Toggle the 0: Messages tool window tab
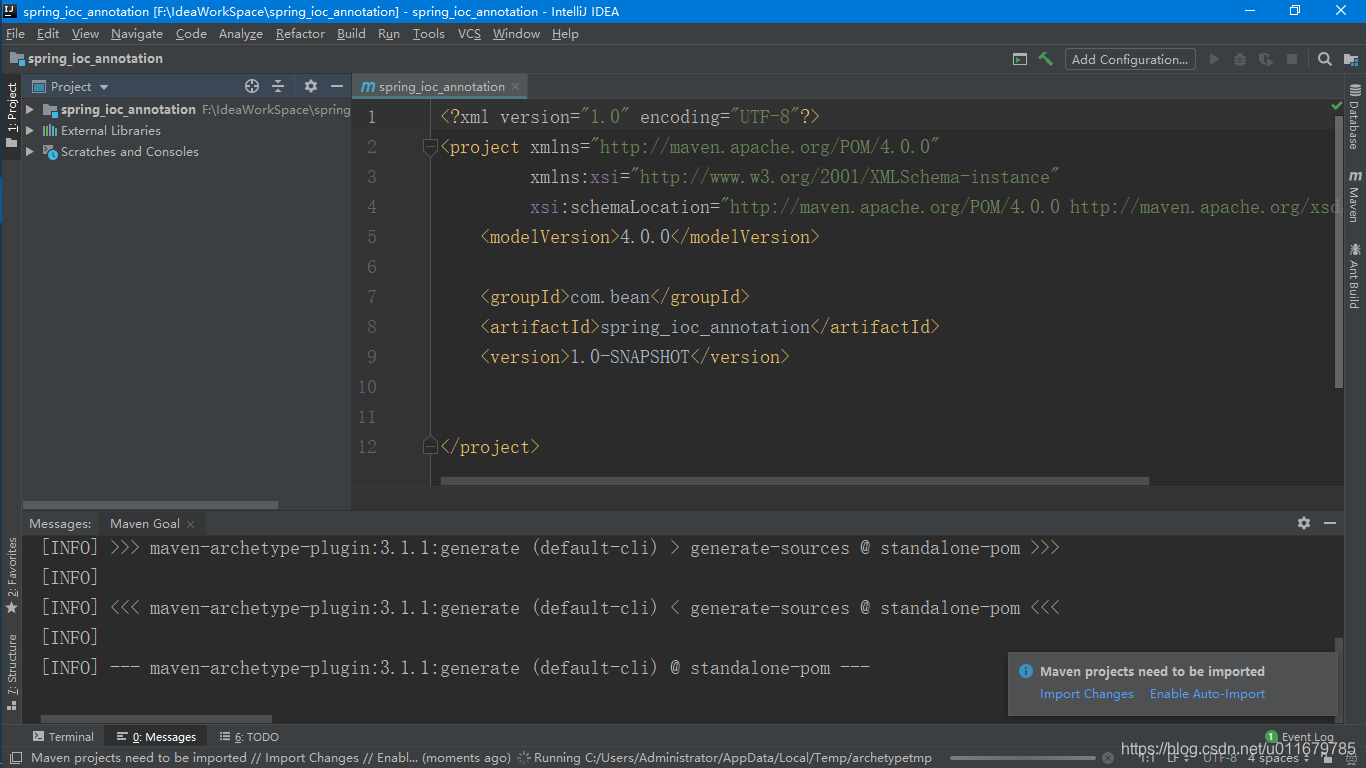This screenshot has height=768, width=1366. 156,737
